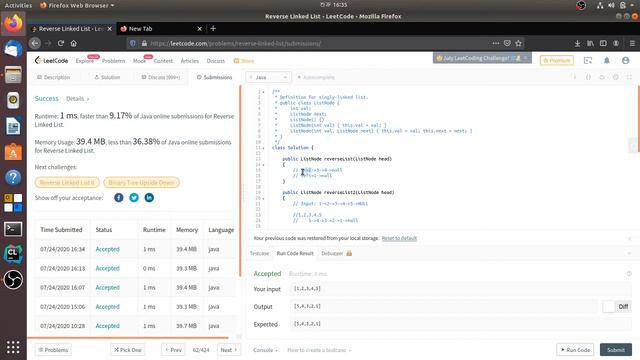This screenshot has width=640, height=360.
Task: Open the Firefox hamburger menu
Action: click(x=632, y=43)
